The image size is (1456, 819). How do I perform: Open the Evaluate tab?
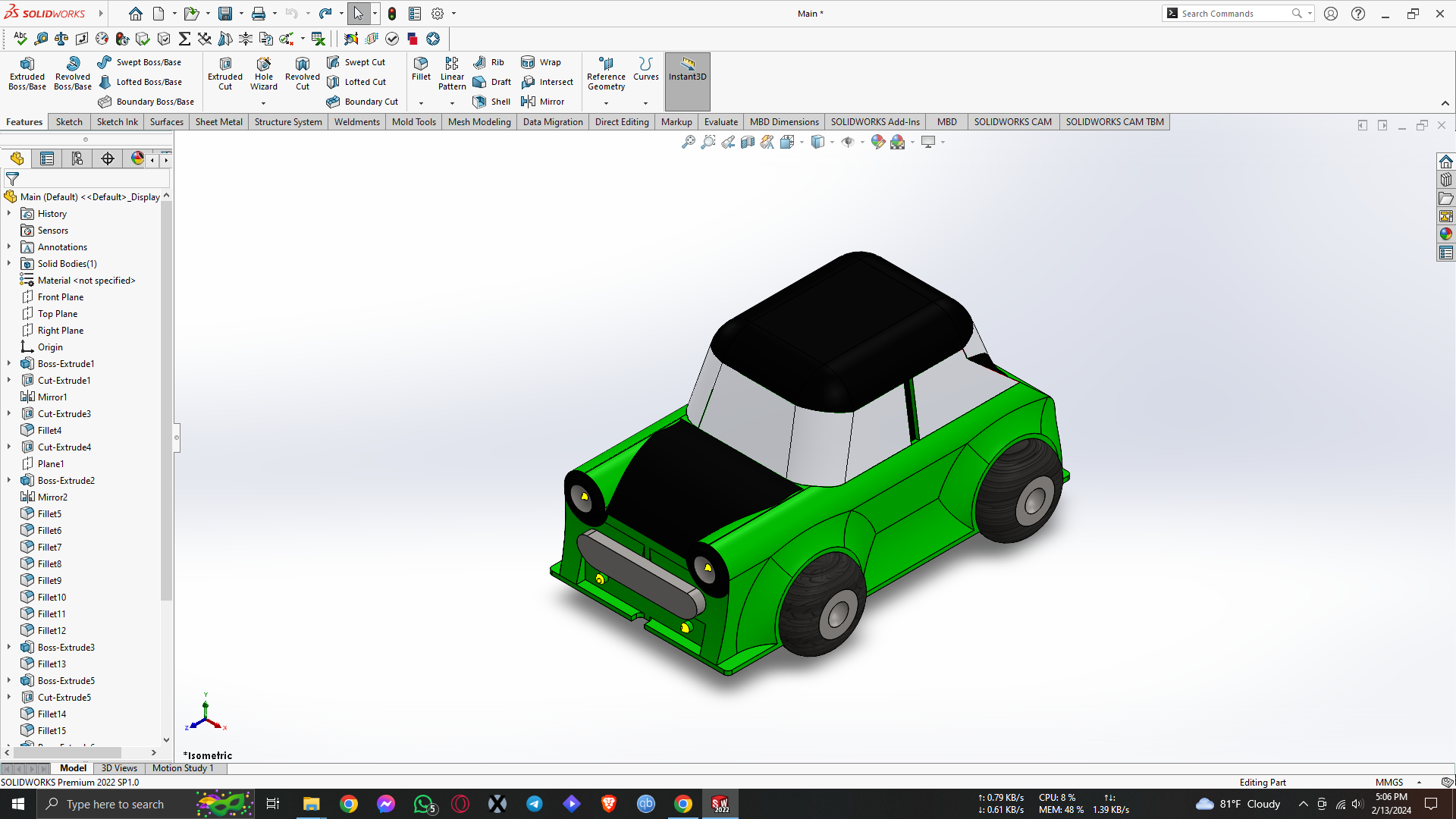point(720,122)
